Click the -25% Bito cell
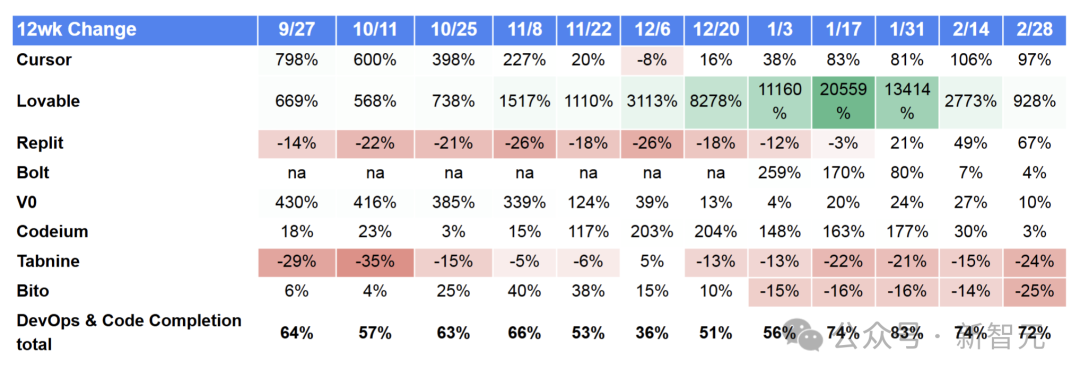Screen dimensions: 1080x379 pos(1034,291)
